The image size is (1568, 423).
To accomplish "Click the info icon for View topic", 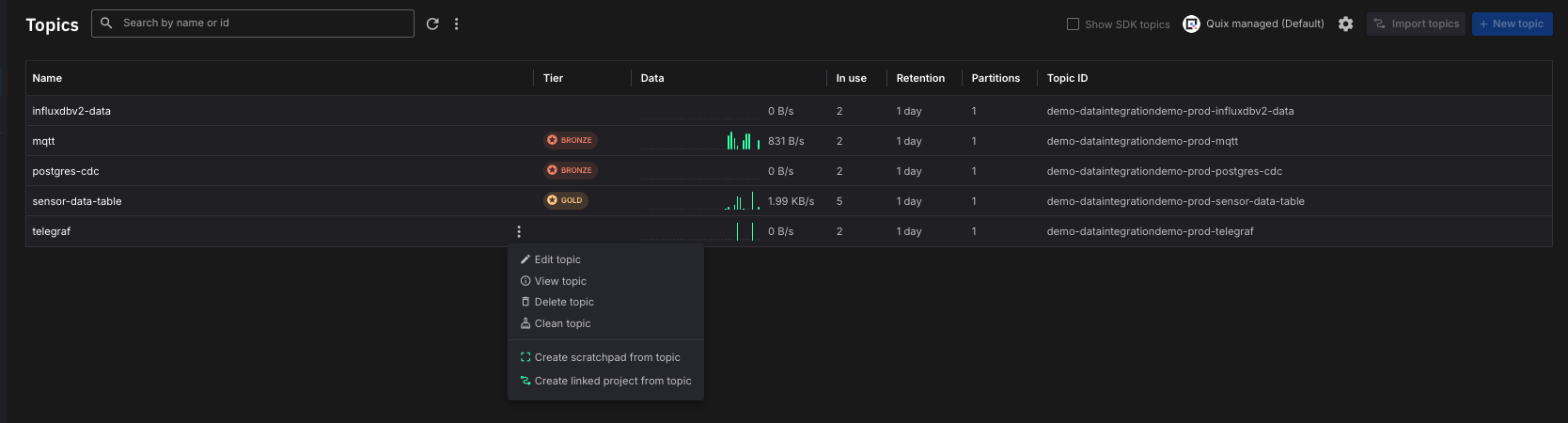I will 525,281.
